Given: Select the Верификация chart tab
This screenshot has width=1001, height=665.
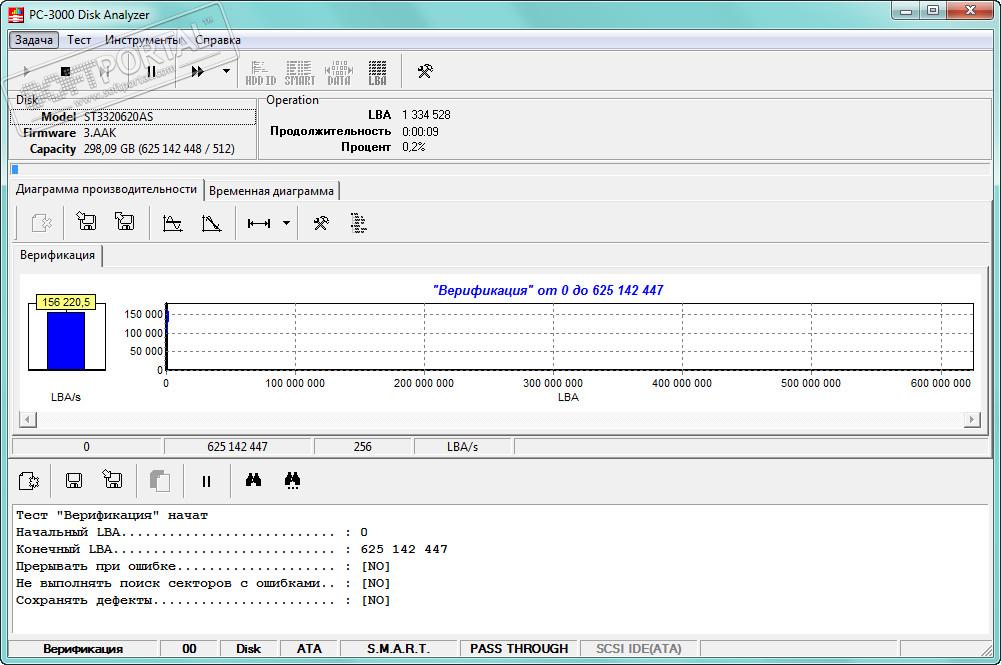Looking at the screenshot, I should pyautogui.click(x=58, y=255).
